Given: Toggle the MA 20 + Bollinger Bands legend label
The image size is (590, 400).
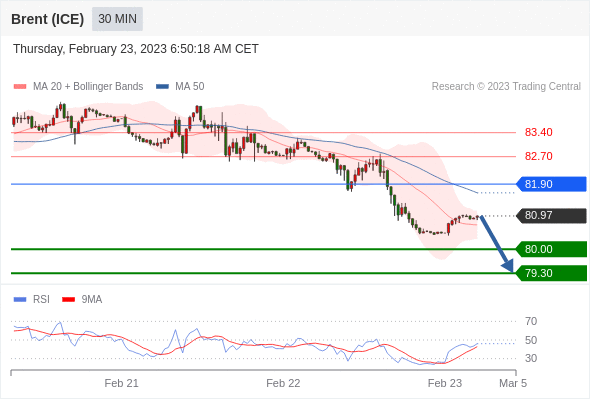Looking at the screenshot, I should click(x=88, y=87).
